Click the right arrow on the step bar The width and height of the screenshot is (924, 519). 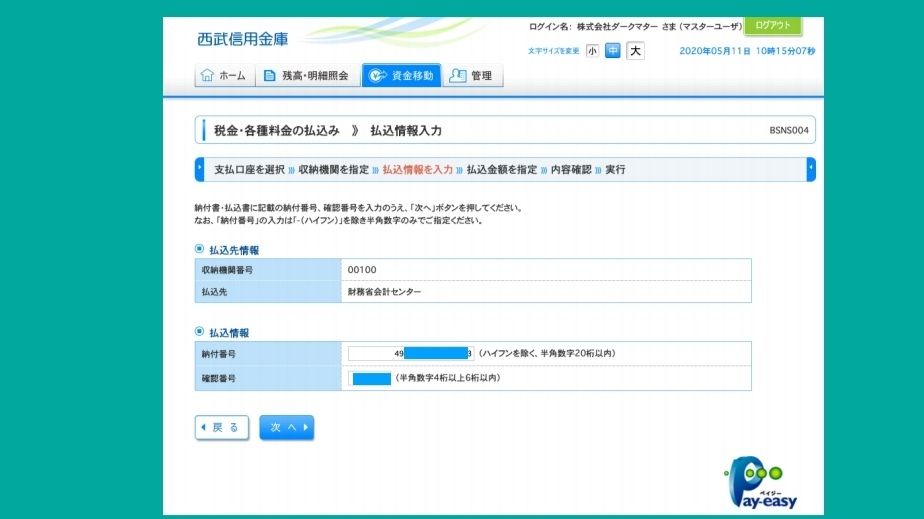coord(811,170)
